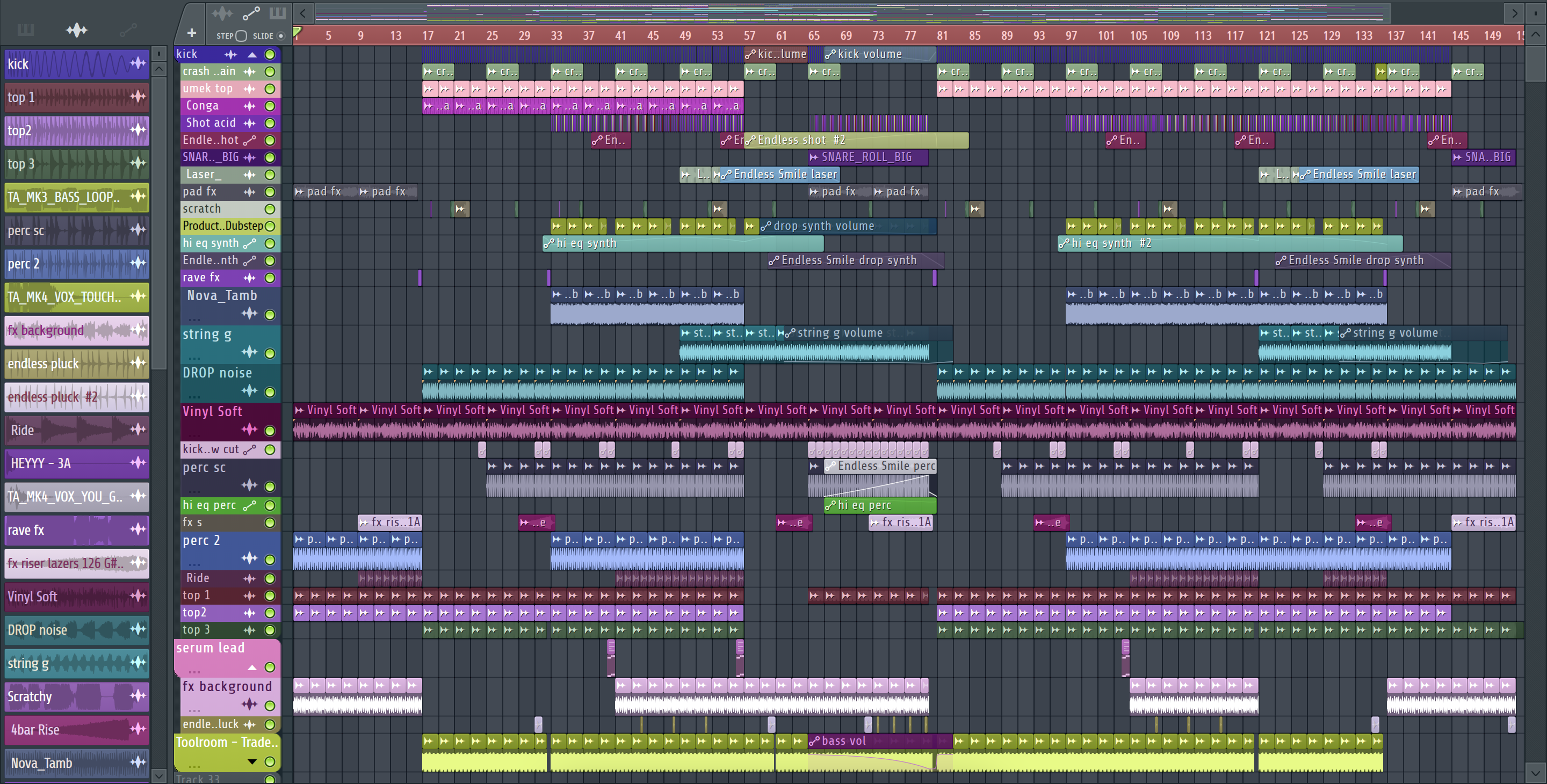Click the waveform icon on the kick track header
This screenshot has width=1547, height=784.
click(230, 54)
